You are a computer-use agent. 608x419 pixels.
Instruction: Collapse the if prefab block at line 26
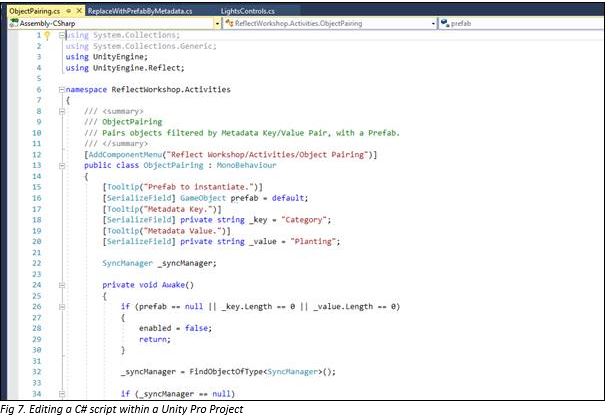61,307
